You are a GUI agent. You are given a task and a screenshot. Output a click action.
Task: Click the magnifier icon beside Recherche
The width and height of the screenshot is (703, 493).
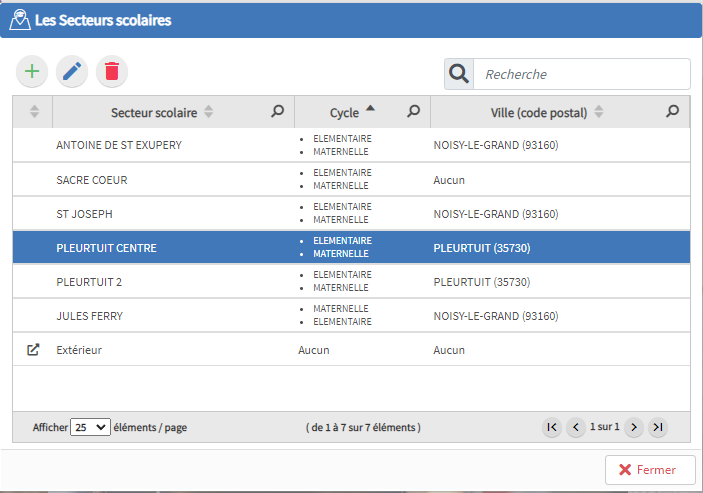(459, 74)
